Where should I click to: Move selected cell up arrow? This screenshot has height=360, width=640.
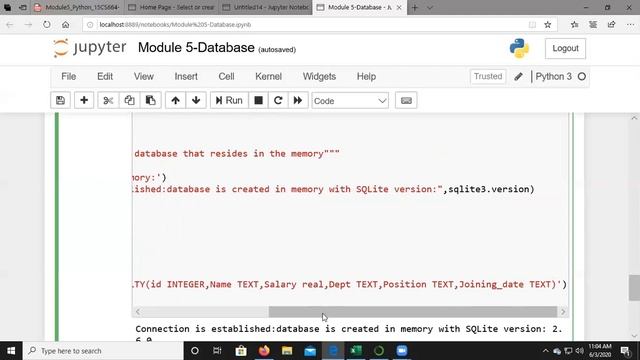click(x=176, y=100)
